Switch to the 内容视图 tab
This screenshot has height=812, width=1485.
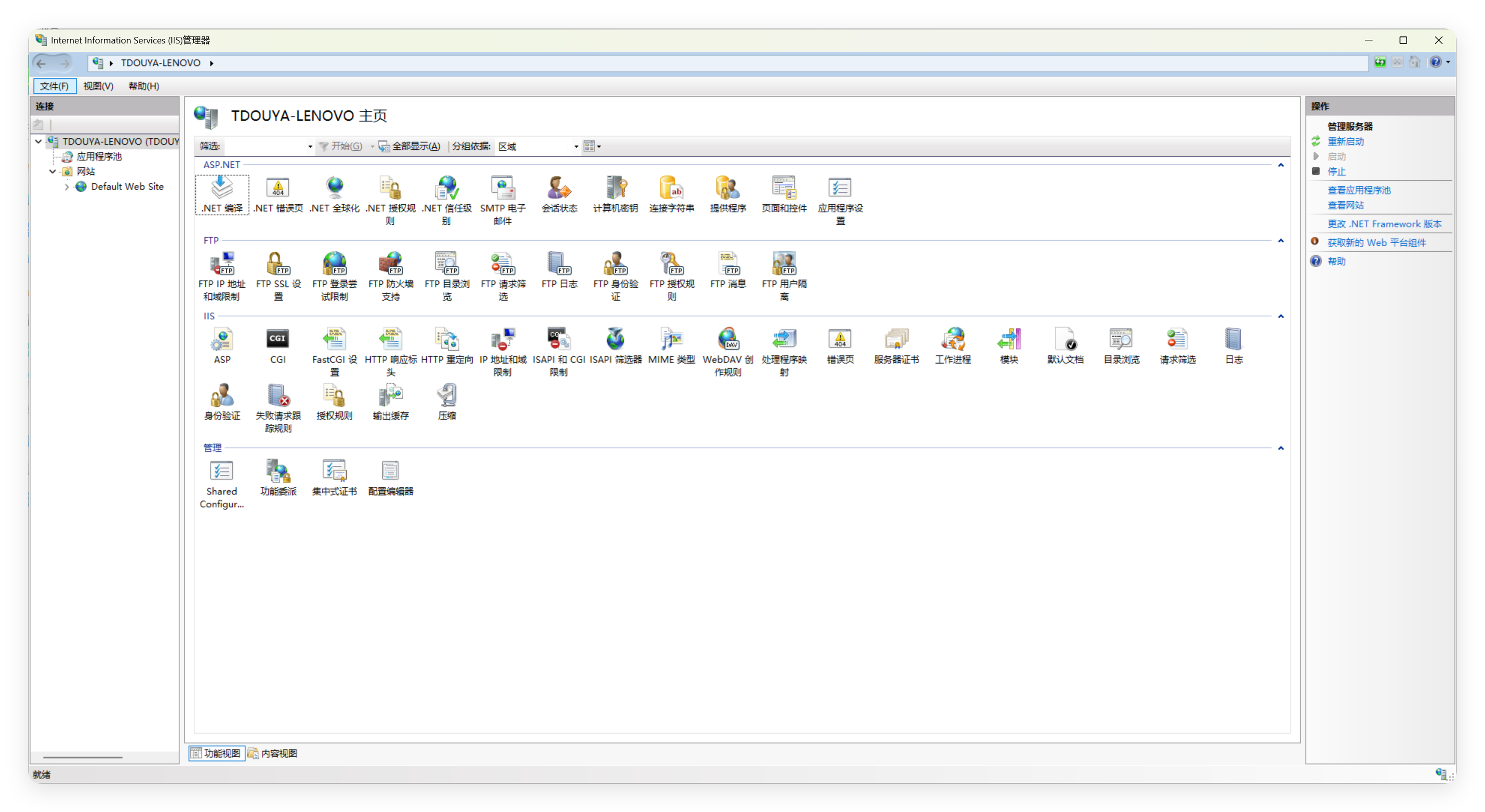[273, 753]
